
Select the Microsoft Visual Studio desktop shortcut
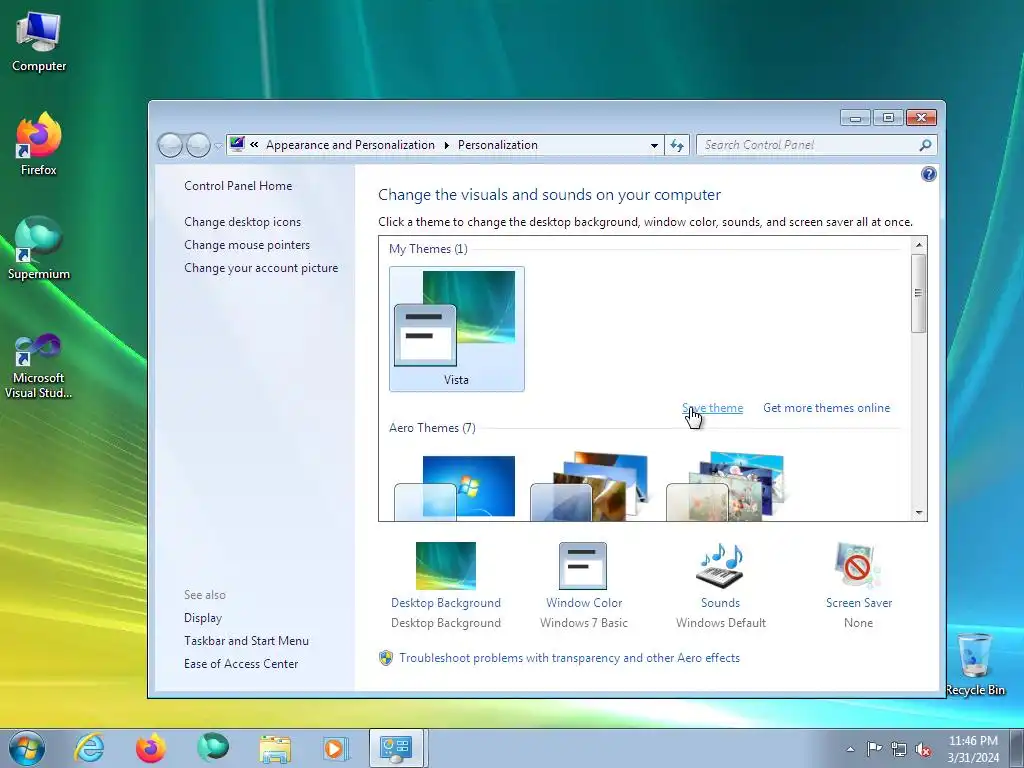(x=39, y=366)
